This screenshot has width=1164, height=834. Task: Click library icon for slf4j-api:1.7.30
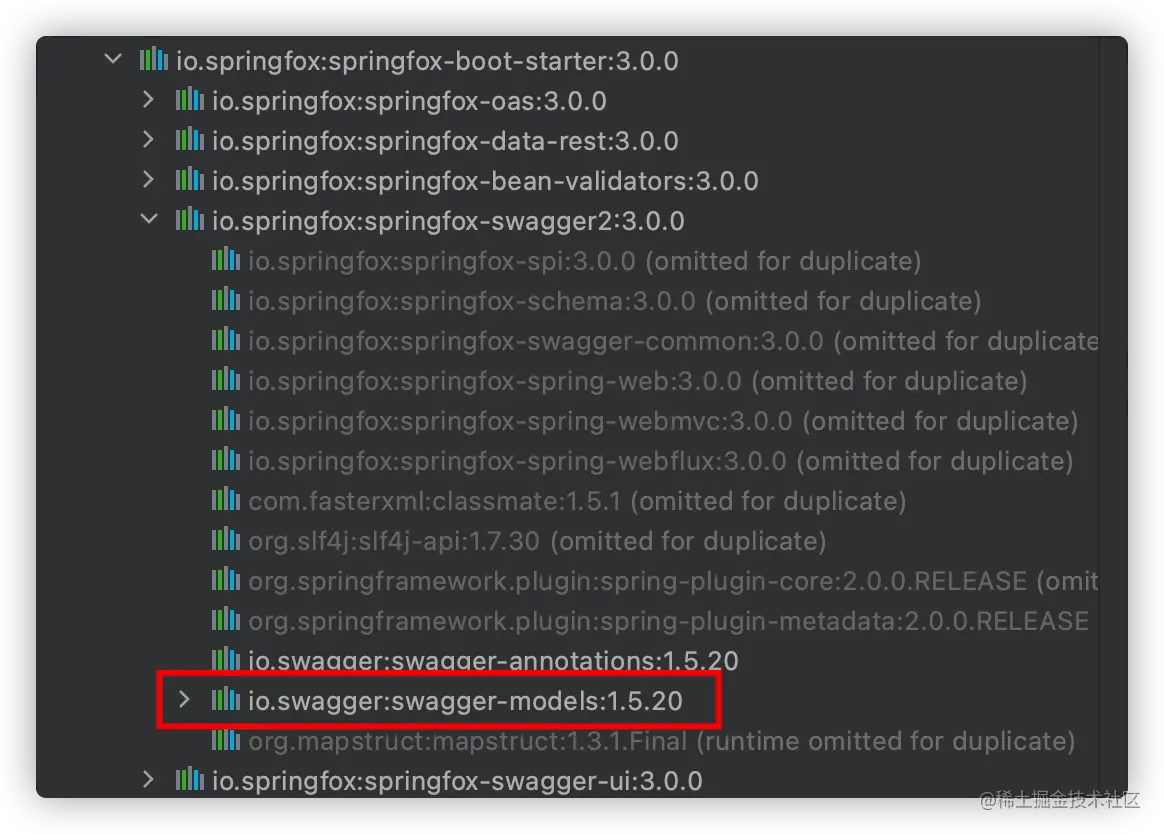coord(226,540)
